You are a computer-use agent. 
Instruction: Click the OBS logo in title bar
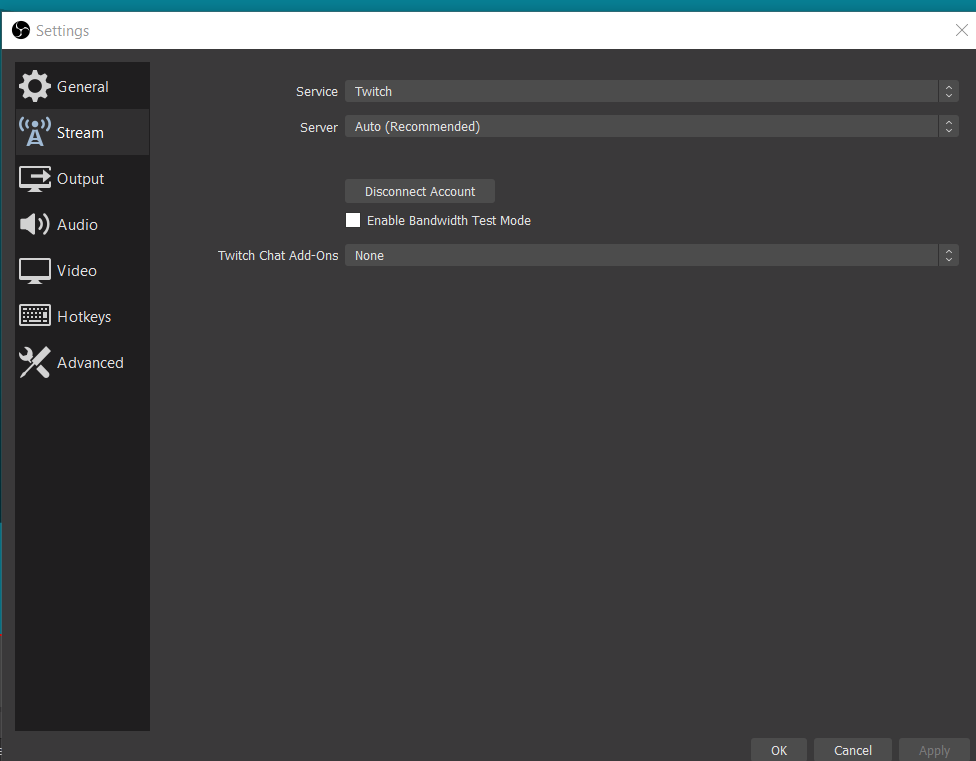[21, 30]
